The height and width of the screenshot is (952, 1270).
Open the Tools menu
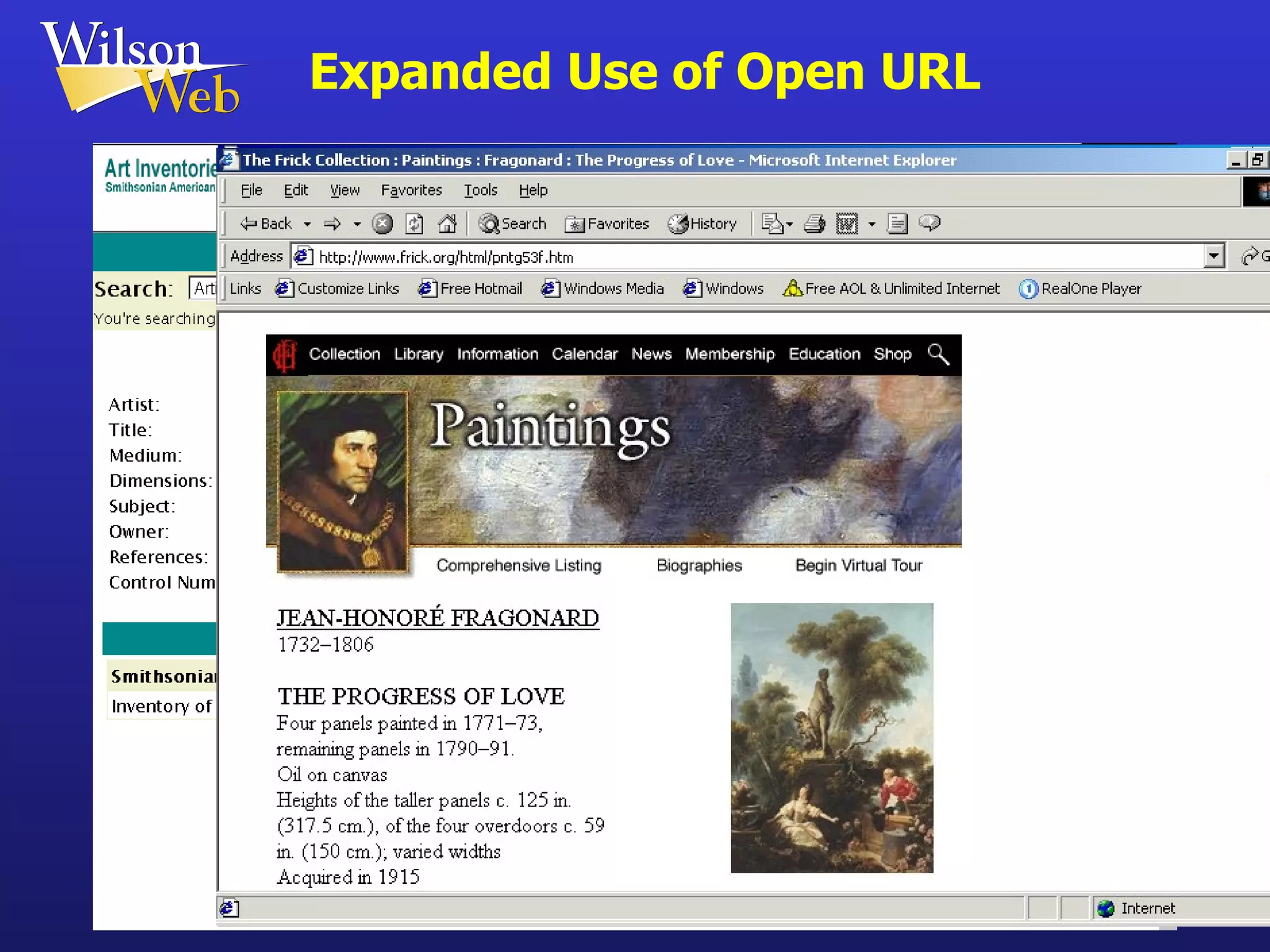481,190
